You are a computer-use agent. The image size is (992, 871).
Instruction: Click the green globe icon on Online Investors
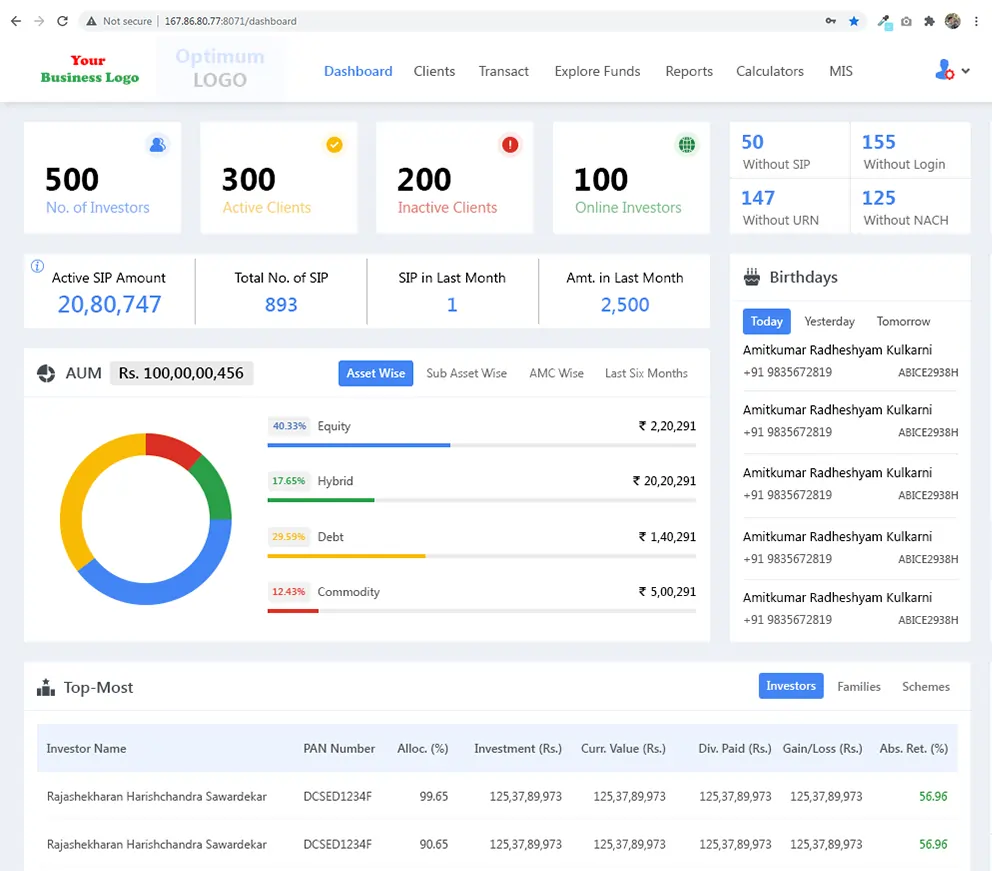[x=687, y=145]
